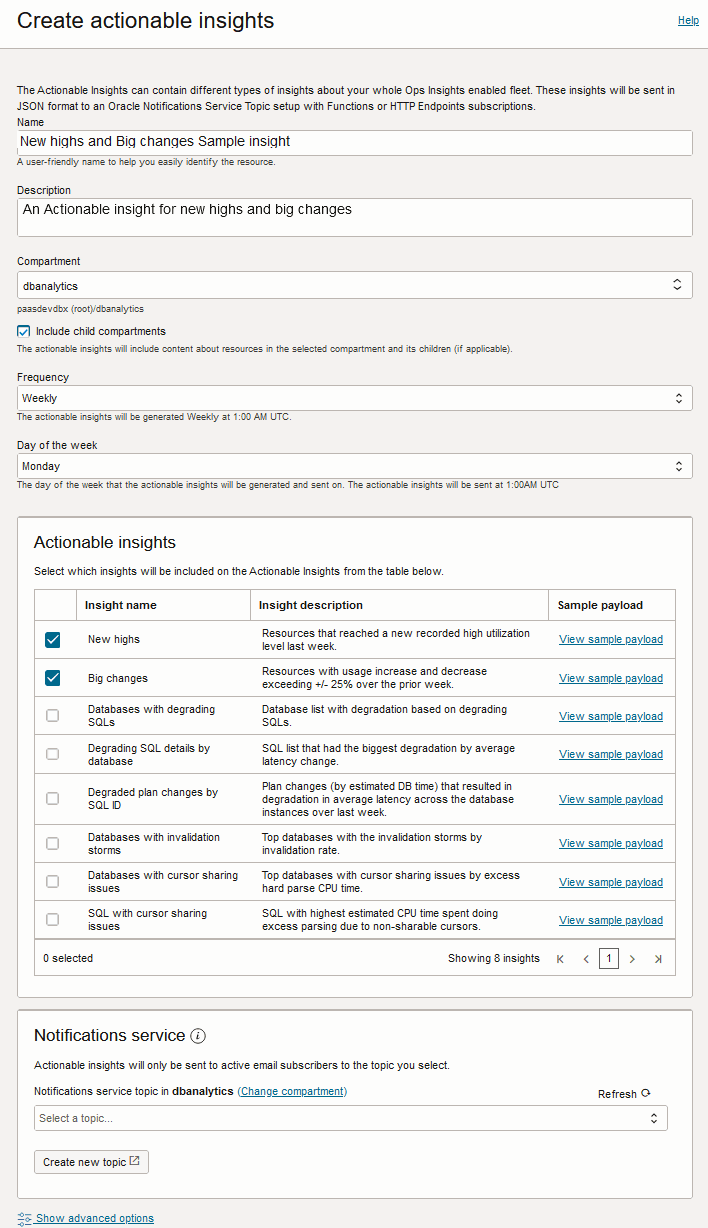Screen dimensions: 708x1228
Task: Open the Help link
Action: [688, 20]
